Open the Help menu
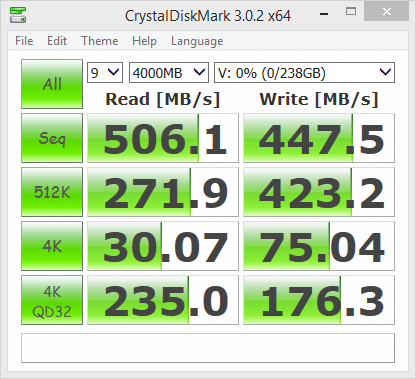Screen dimensions: 416x379 144,41
